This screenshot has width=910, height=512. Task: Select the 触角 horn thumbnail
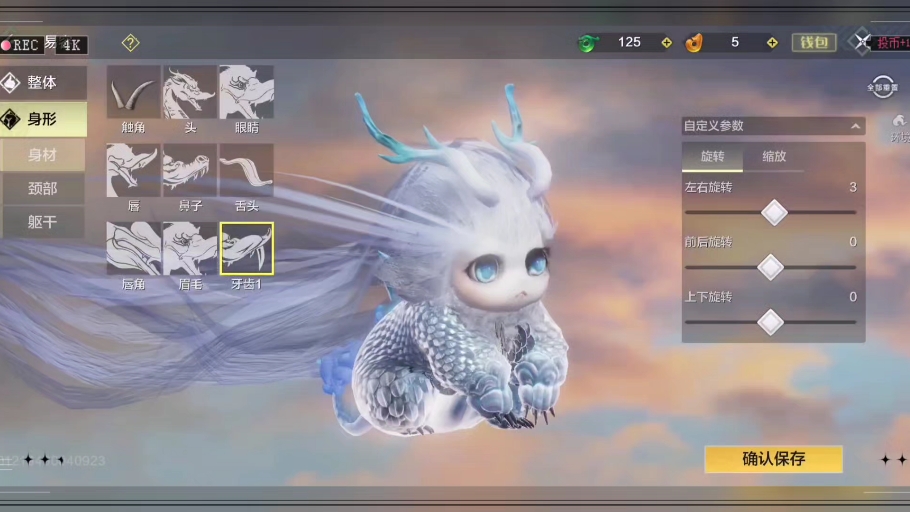133,92
